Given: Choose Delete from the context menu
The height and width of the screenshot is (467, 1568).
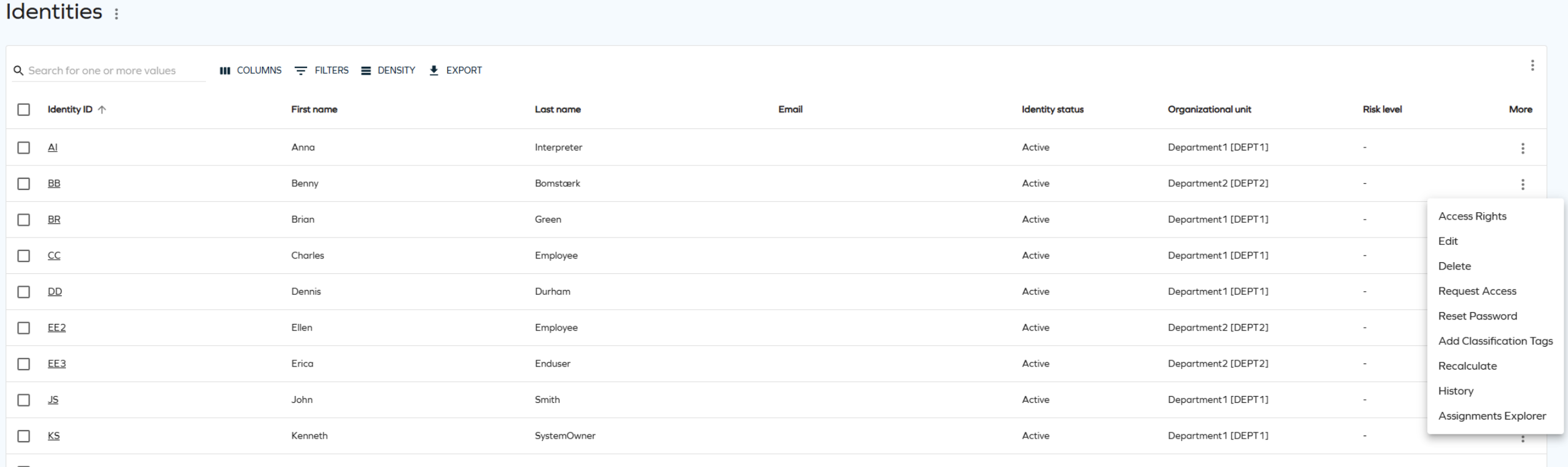Looking at the screenshot, I should tap(1495, 267).
